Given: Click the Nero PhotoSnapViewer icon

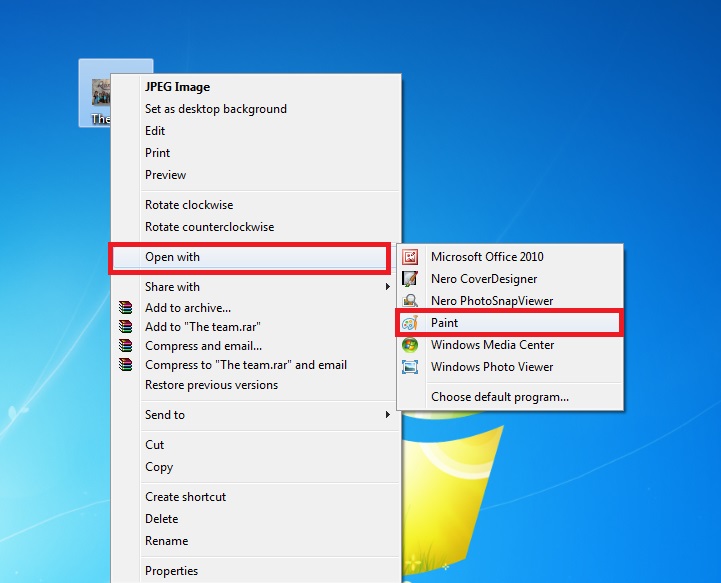Looking at the screenshot, I should click(x=409, y=301).
